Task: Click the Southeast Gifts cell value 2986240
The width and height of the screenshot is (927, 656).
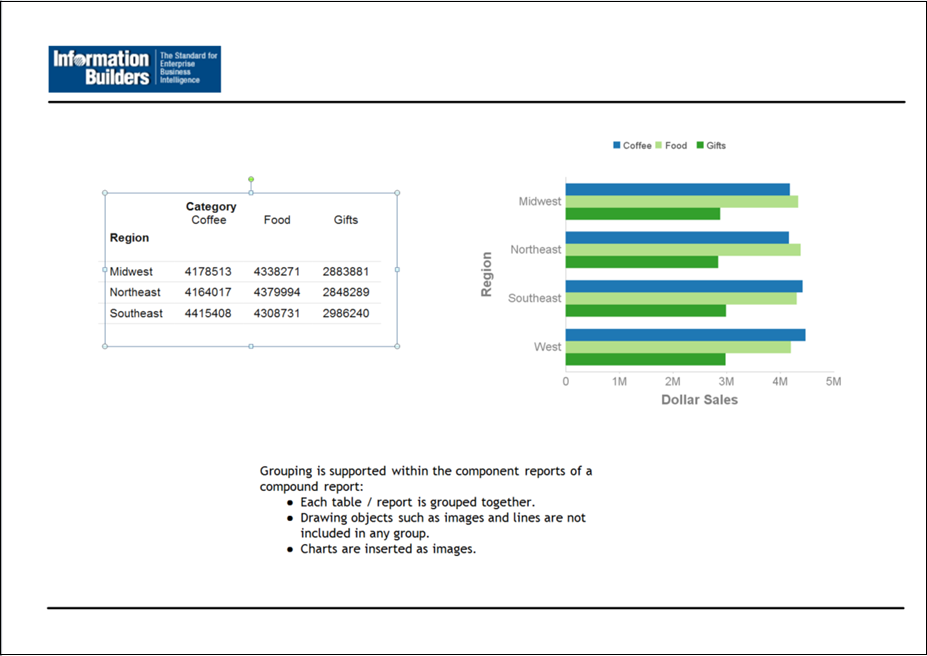Action: 346,313
